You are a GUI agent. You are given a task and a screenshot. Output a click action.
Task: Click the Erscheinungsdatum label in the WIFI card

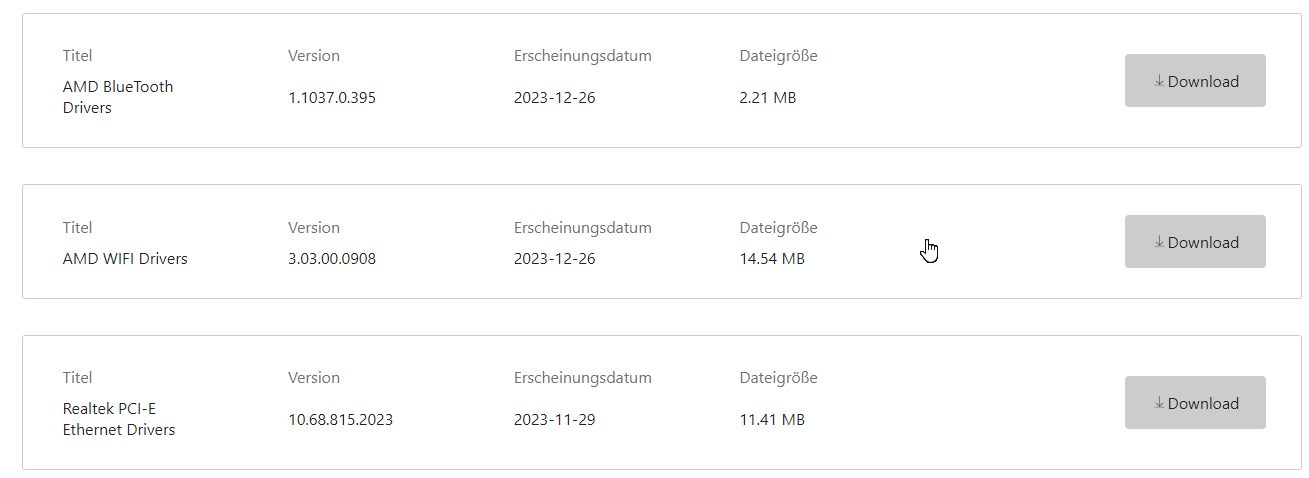582,228
